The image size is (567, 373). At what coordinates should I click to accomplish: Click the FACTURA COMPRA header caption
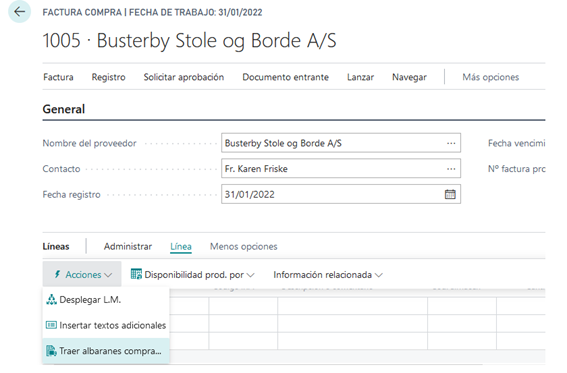(x=152, y=12)
